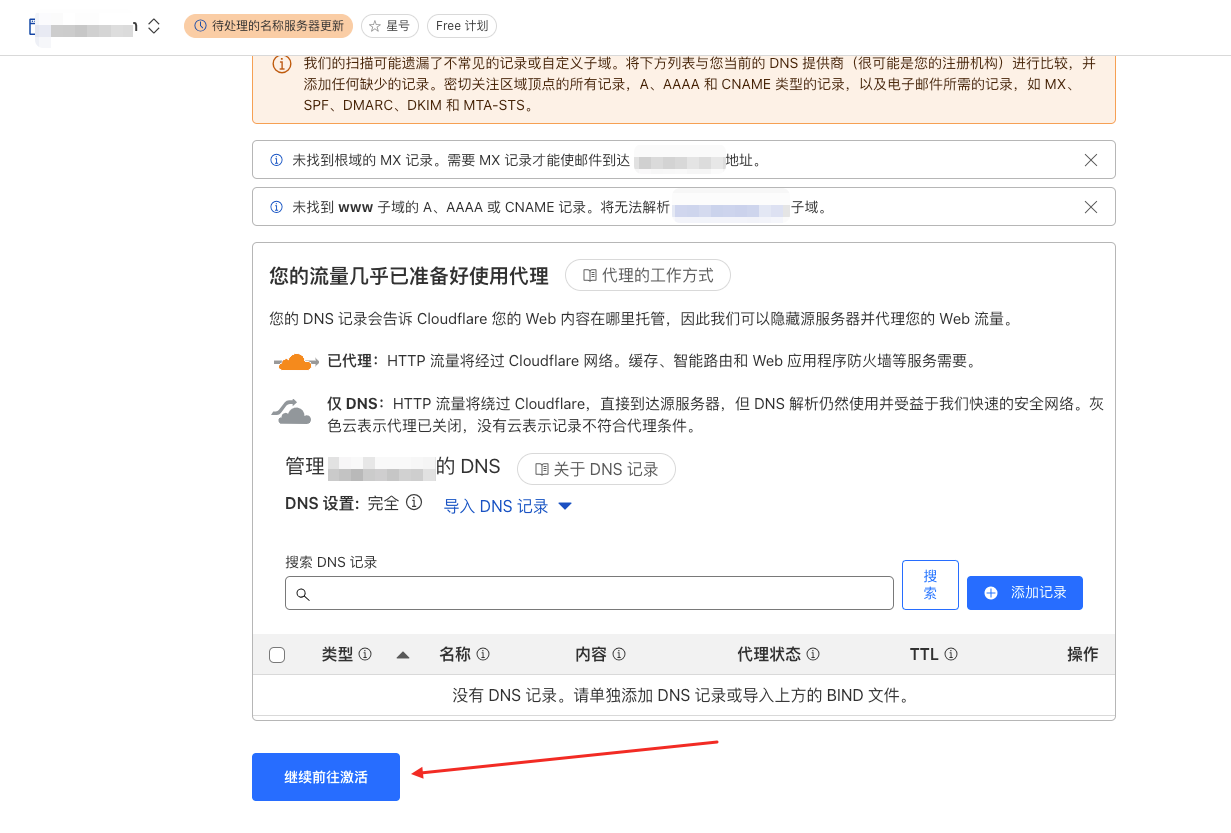The width and height of the screenshot is (1231, 833).
Task: Open 代理的工作方式 help button
Action: [648, 275]
